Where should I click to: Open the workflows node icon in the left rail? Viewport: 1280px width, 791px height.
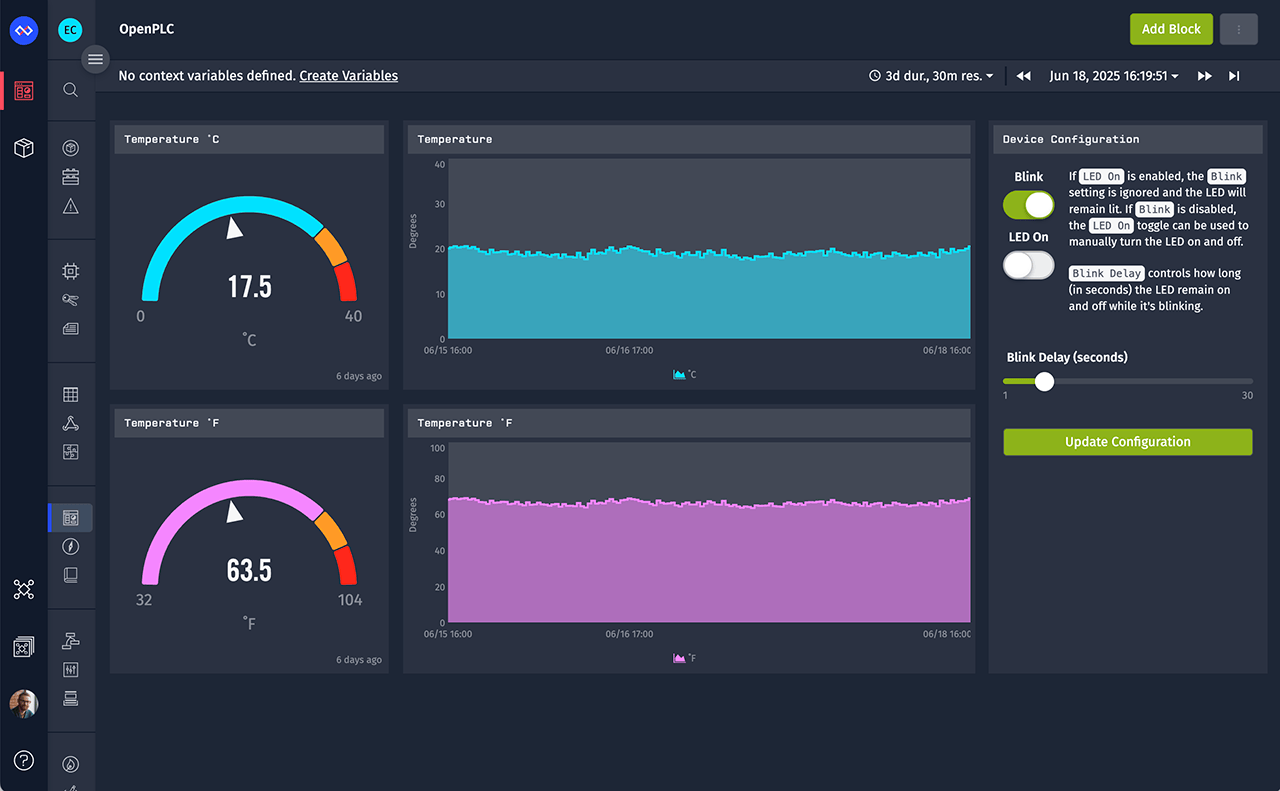23,589
